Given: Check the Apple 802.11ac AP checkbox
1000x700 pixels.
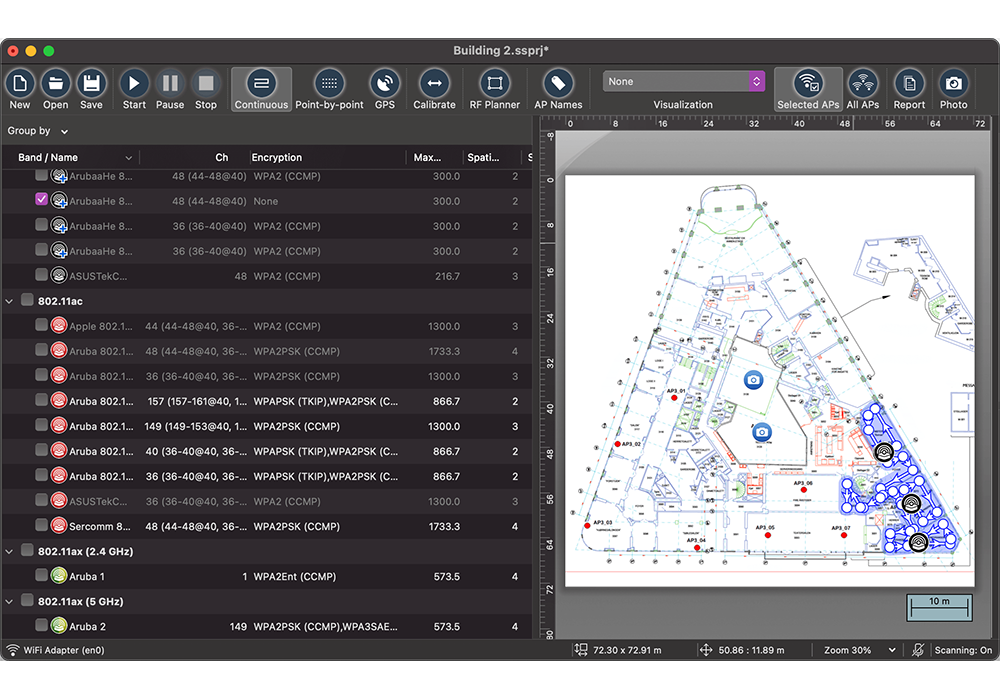Looking at the screenshot, I should click(41, 325).
